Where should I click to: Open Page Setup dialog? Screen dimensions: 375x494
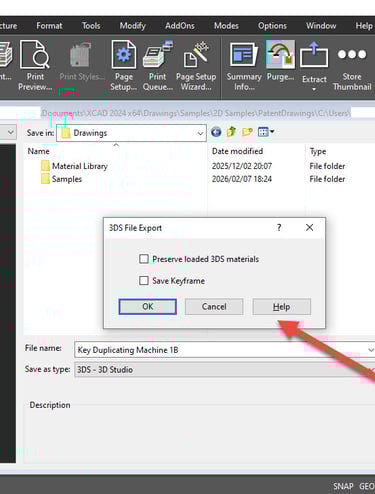[x=124, y=66]
